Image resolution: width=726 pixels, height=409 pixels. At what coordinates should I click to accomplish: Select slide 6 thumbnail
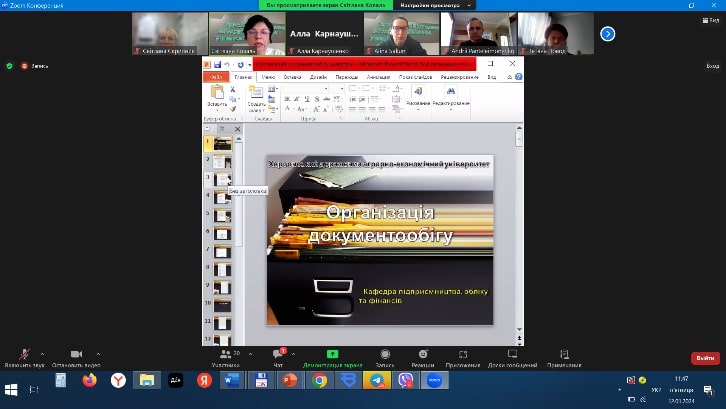coord(222,233)
